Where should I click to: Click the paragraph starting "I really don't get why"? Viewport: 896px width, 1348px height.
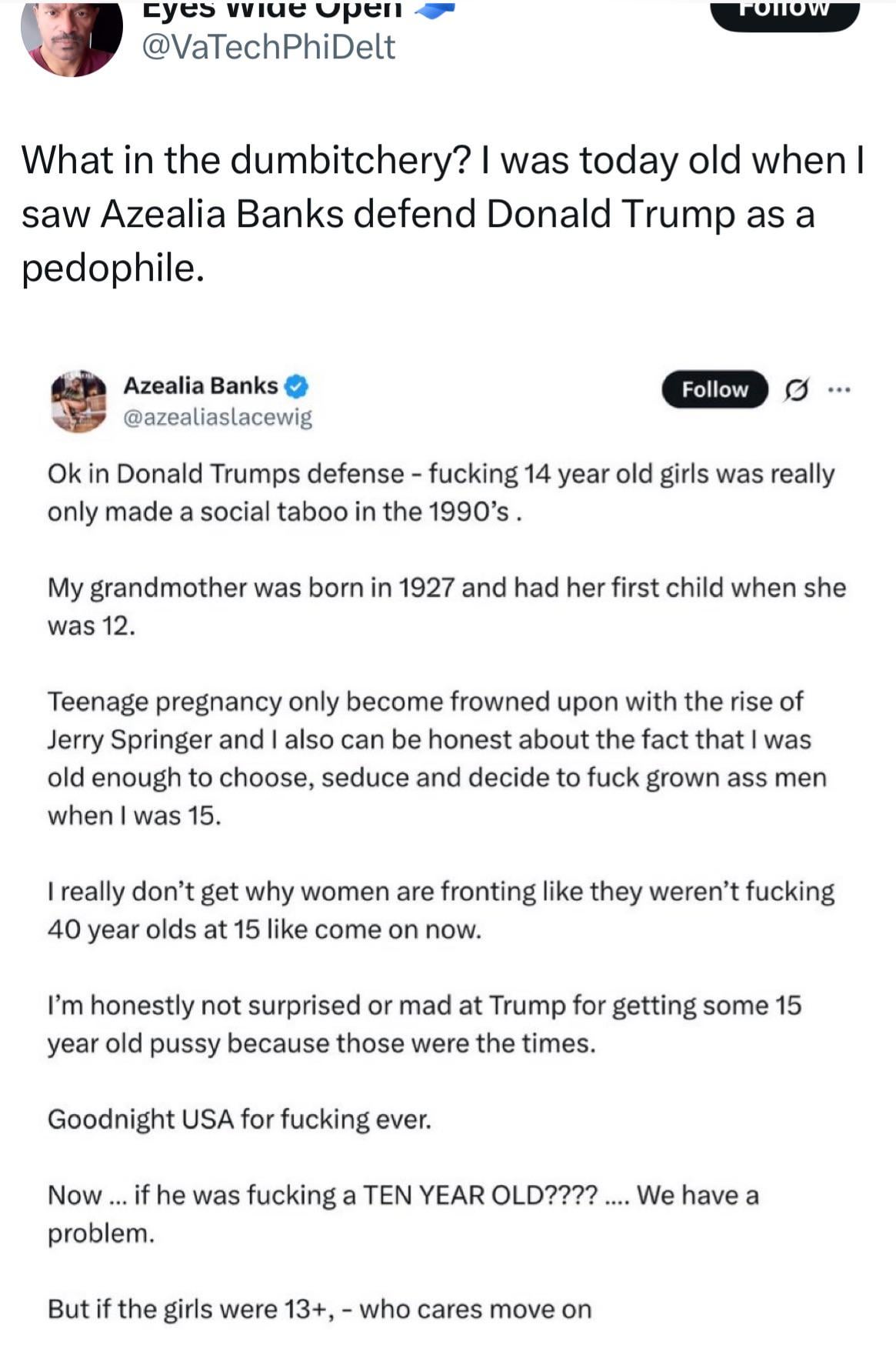point(440,910)
